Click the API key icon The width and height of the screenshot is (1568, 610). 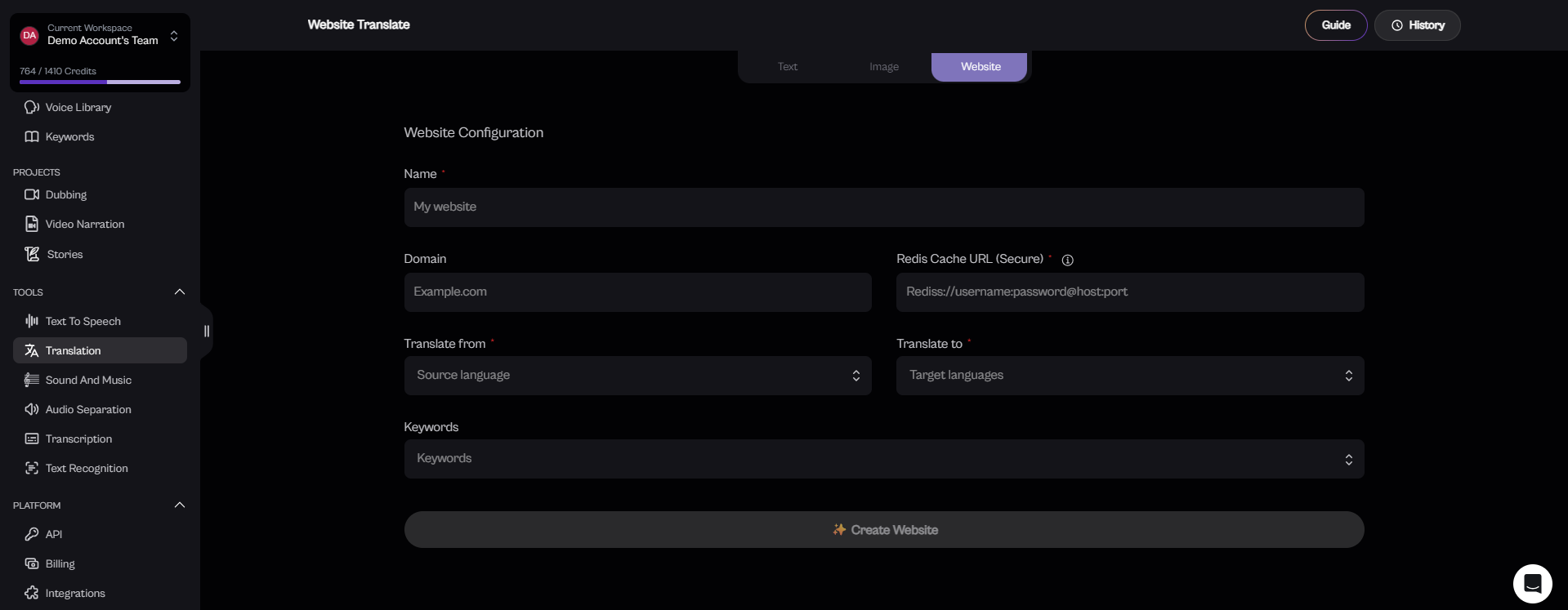(32, 534)
